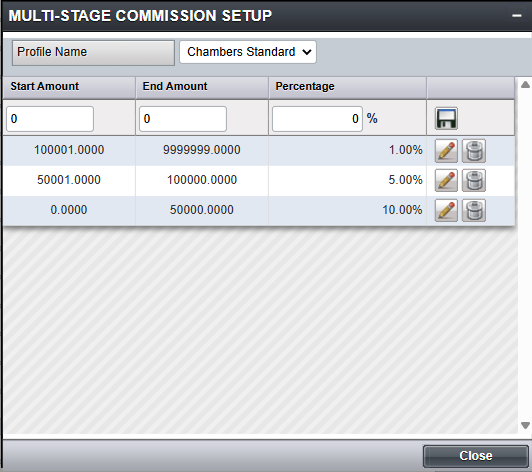The width and height of the screenshot is (532, 472).
Task: Select the 5.00% percentage cell
Action: pyautogui.click(x=347, y=180)
